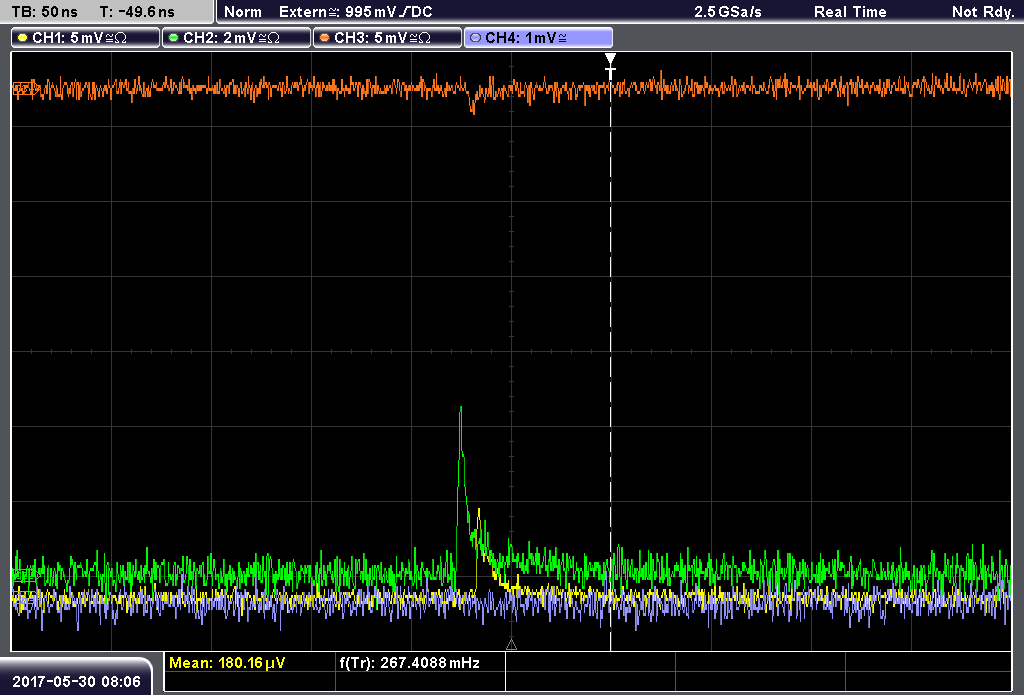Select the CH2: 2 mV channel tab
Viewport: 1024px width, 695px height.
pyautogui.click(x=236, y=38)
